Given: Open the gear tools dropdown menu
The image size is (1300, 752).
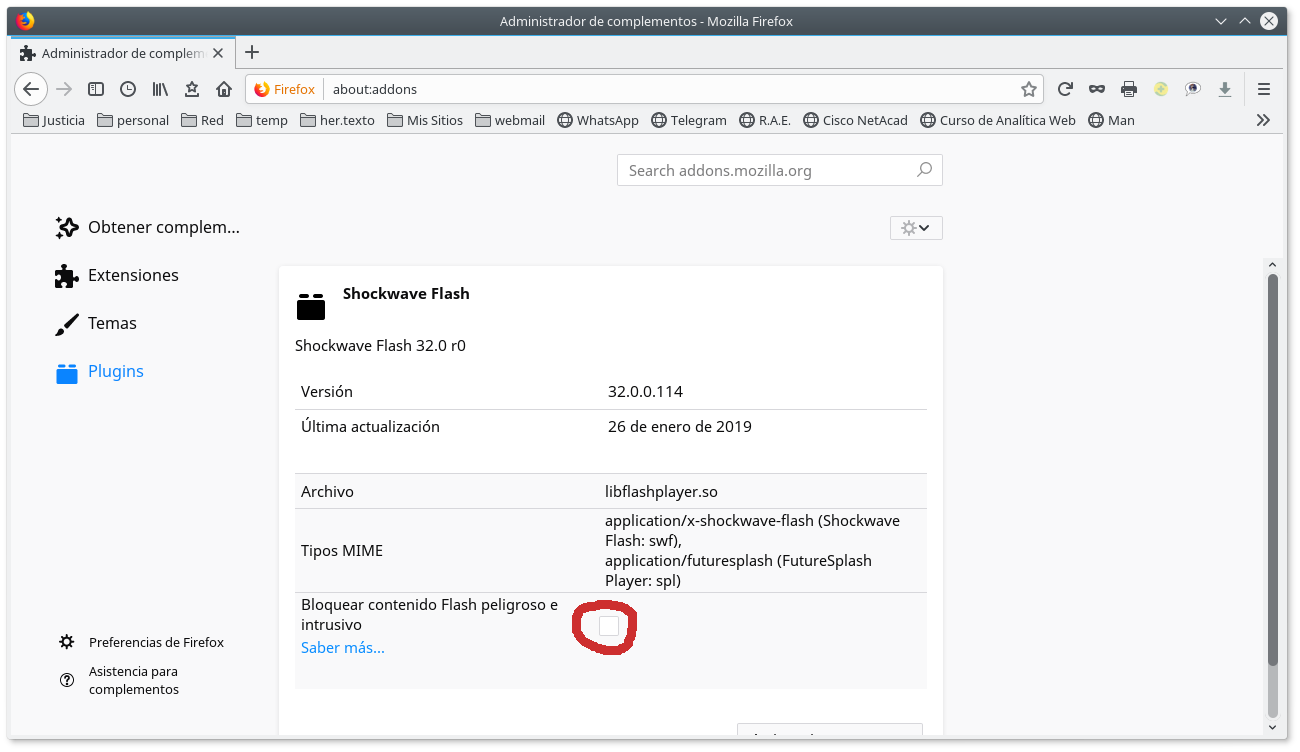Looking at the screenshot, I should pos(915,228).
